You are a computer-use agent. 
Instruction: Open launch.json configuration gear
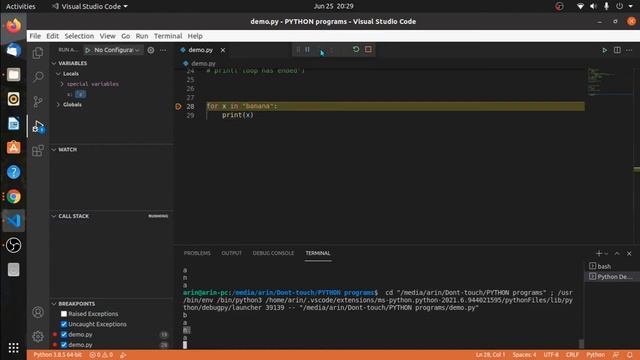151,50
